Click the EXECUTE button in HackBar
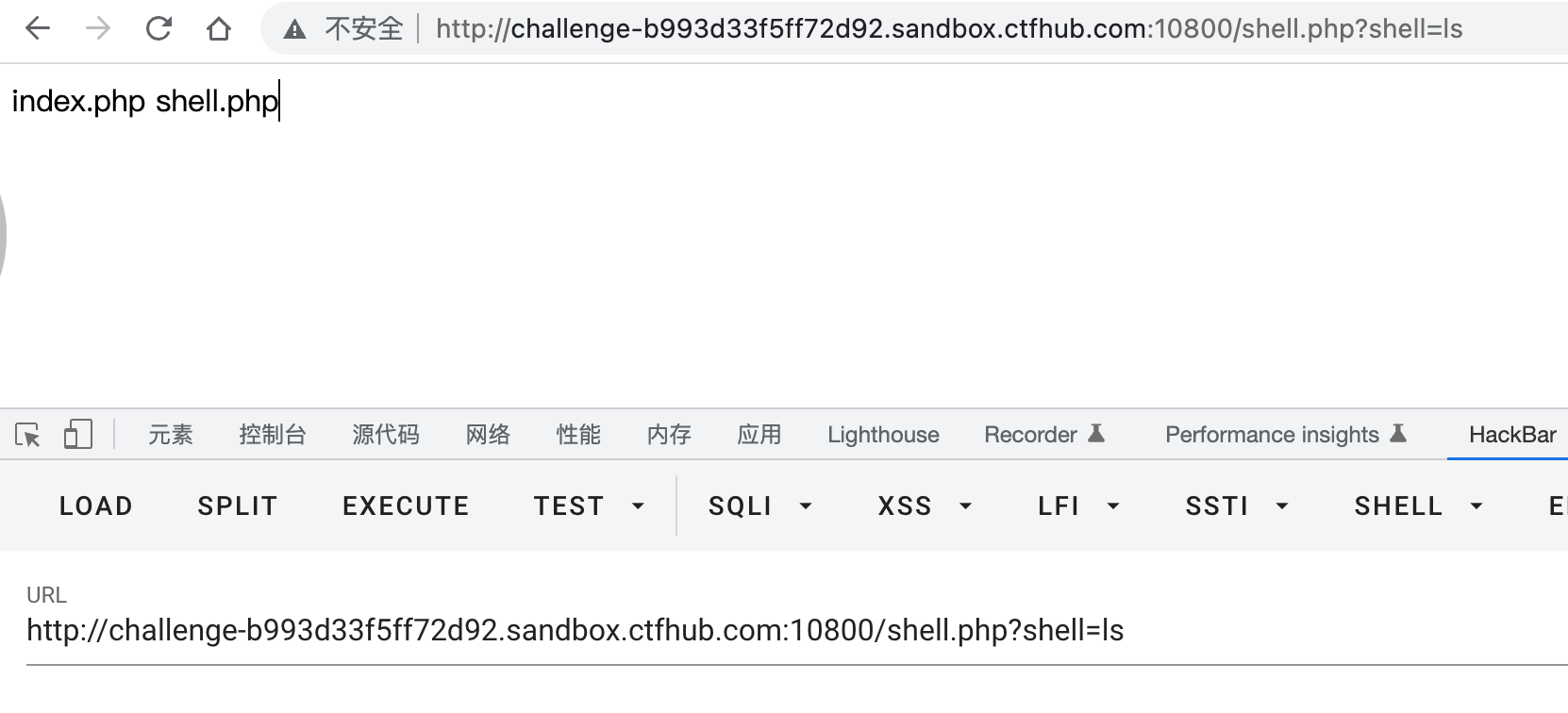The height and width of the screenshot is (713, 1568). (406, 506)
